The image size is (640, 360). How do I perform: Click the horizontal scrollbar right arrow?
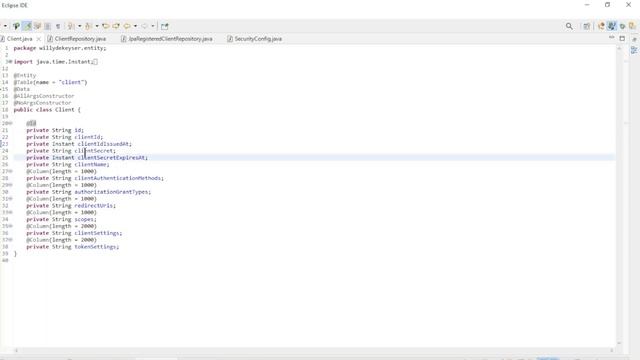(x=611, y=350)
